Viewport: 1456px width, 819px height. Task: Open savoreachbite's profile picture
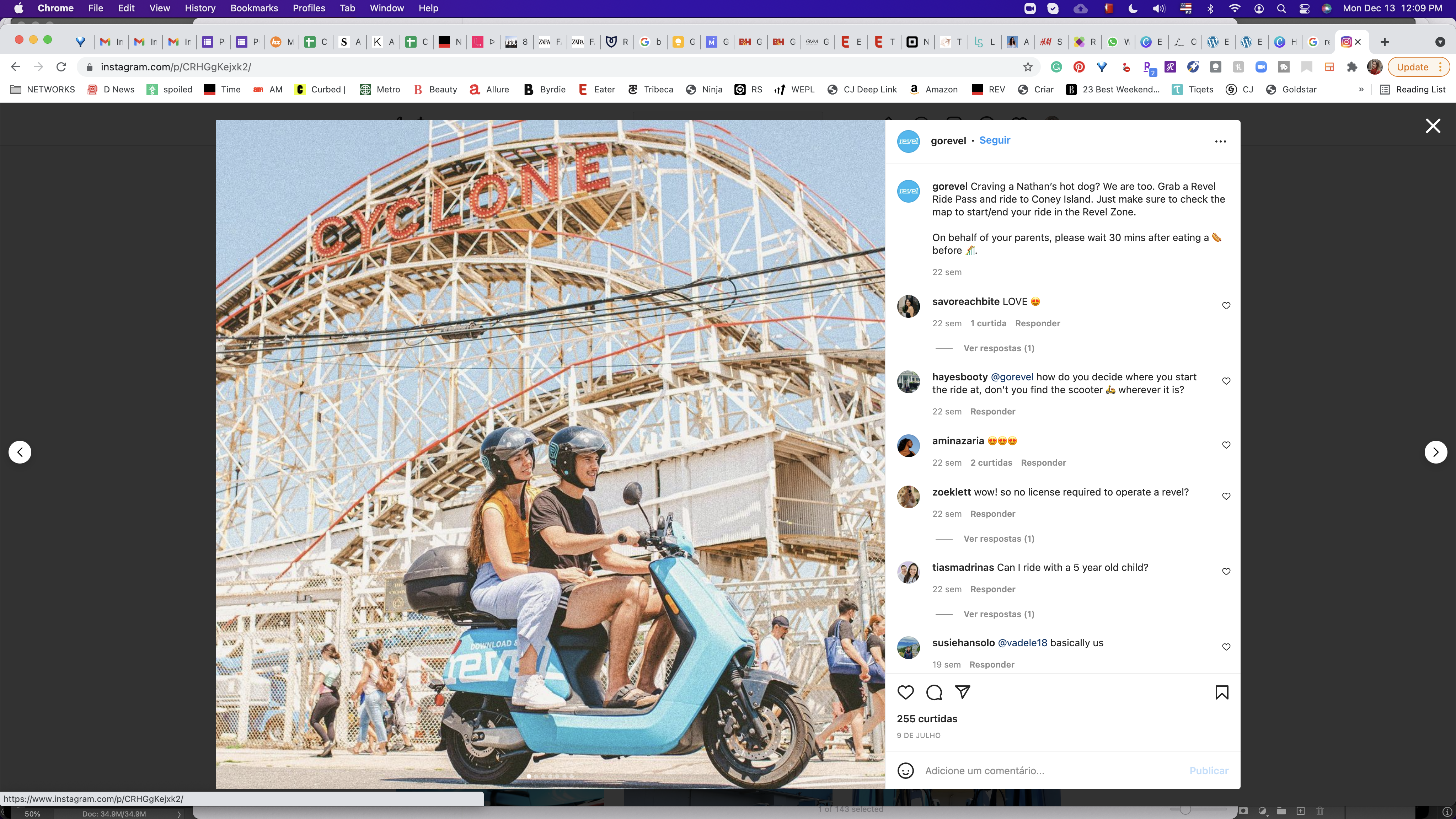(908, 306)
